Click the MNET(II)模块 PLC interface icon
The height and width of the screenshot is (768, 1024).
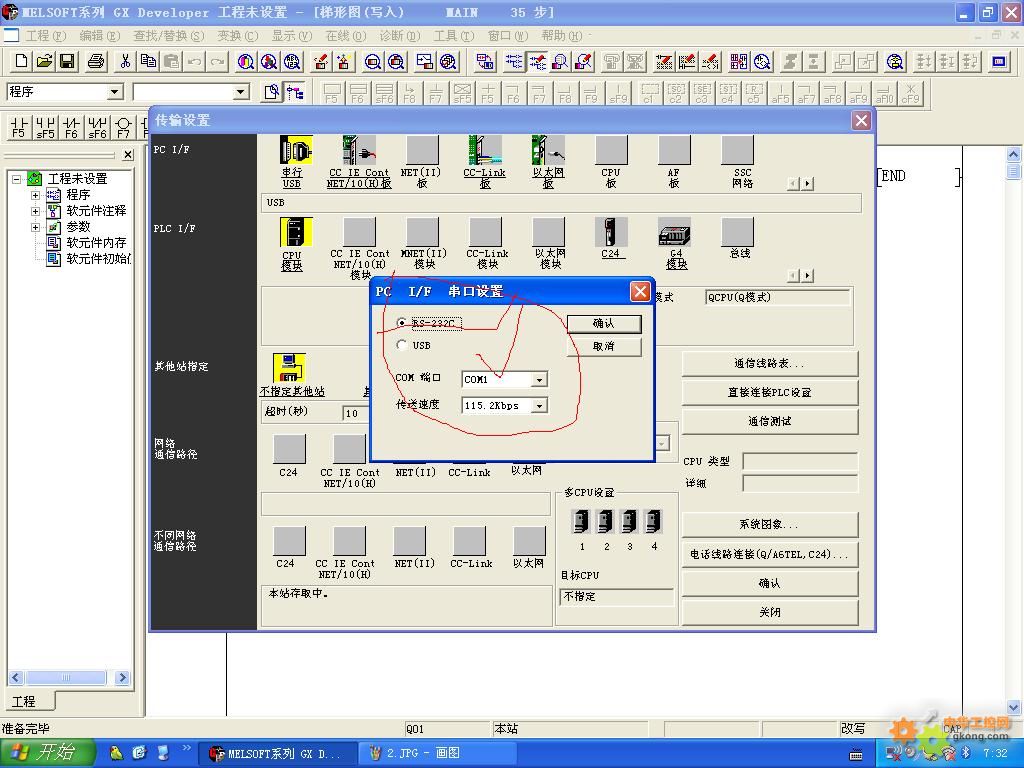coord(422,232)
